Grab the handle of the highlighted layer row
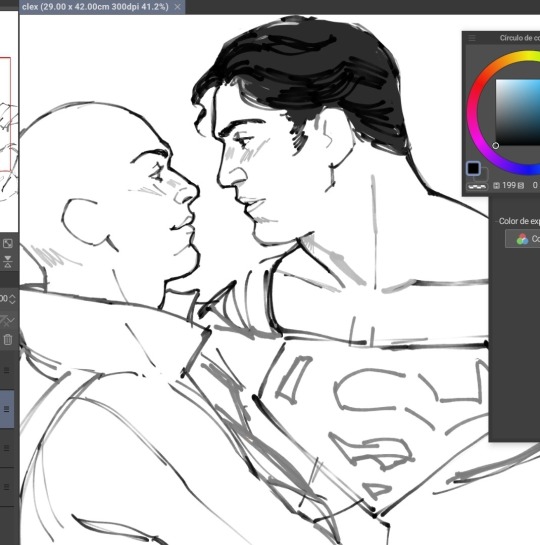This screenshot has height=545, width=540. [7, 409]
